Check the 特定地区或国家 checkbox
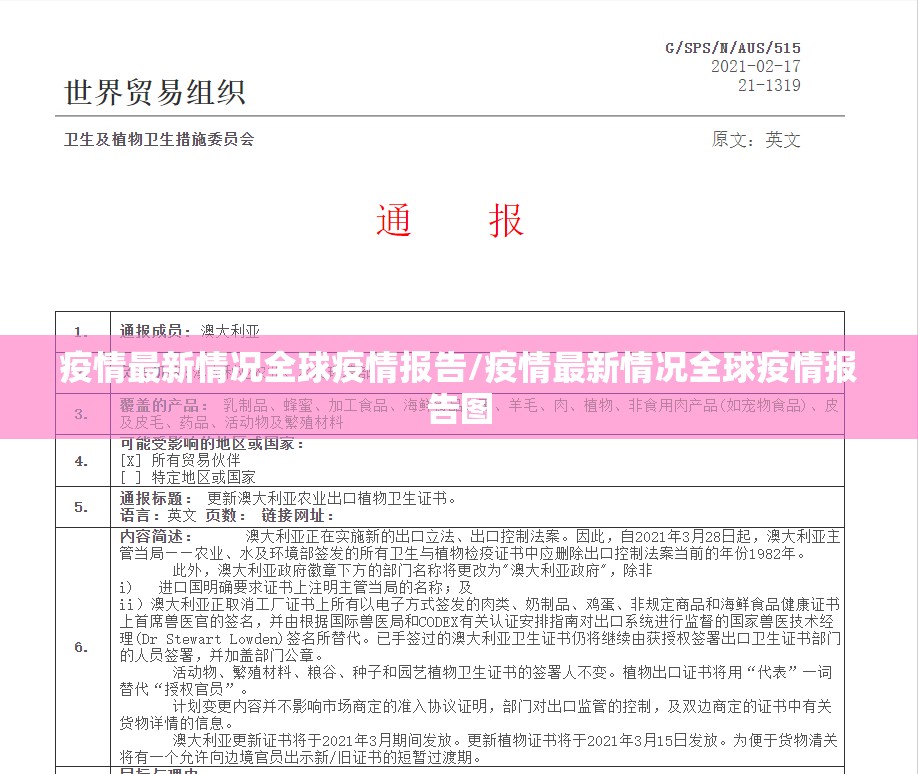Screen dimensions: 918x774 [x=129, y=476]
